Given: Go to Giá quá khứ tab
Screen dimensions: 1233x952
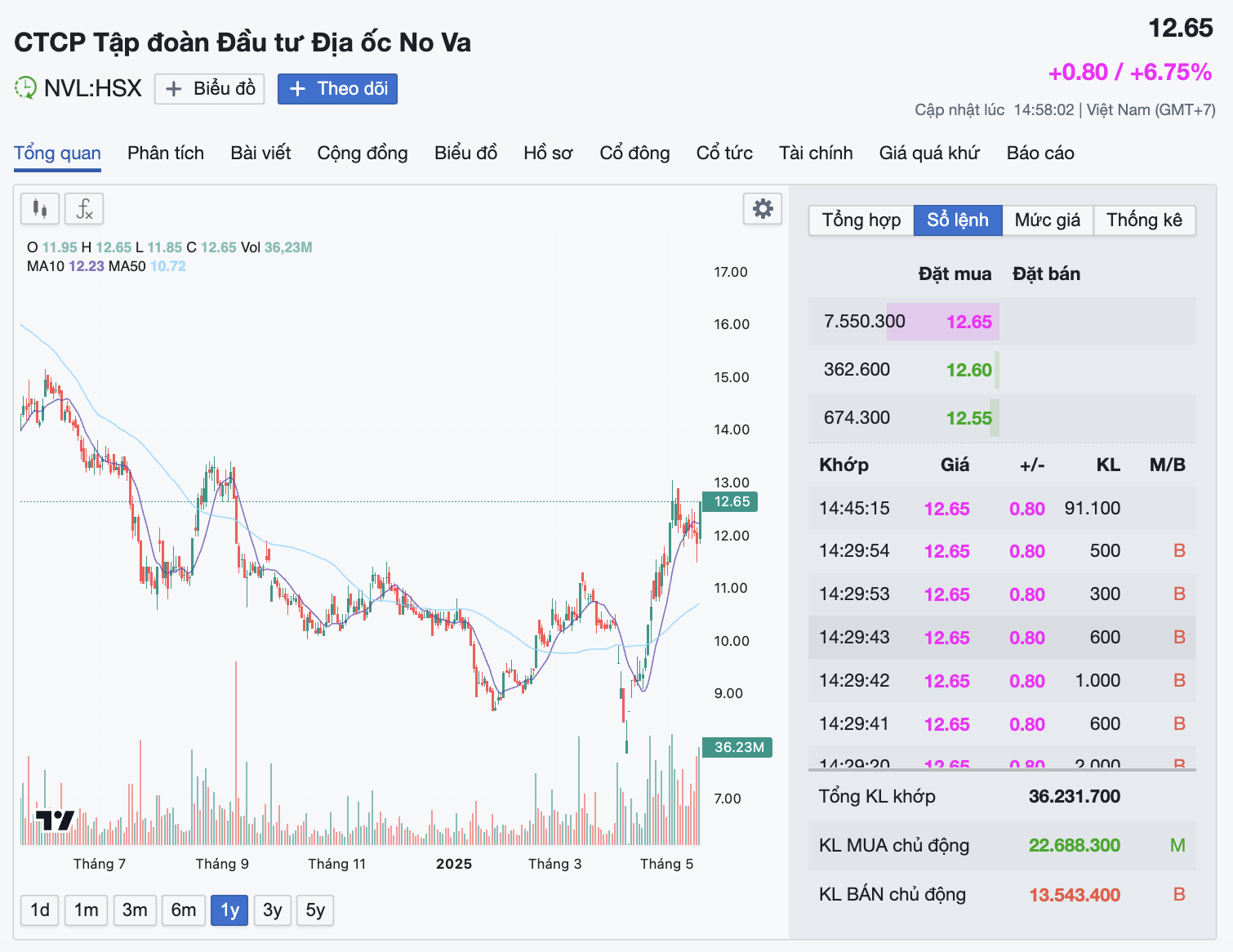Looking at the screenshot, I should click(x=929, y=153).
